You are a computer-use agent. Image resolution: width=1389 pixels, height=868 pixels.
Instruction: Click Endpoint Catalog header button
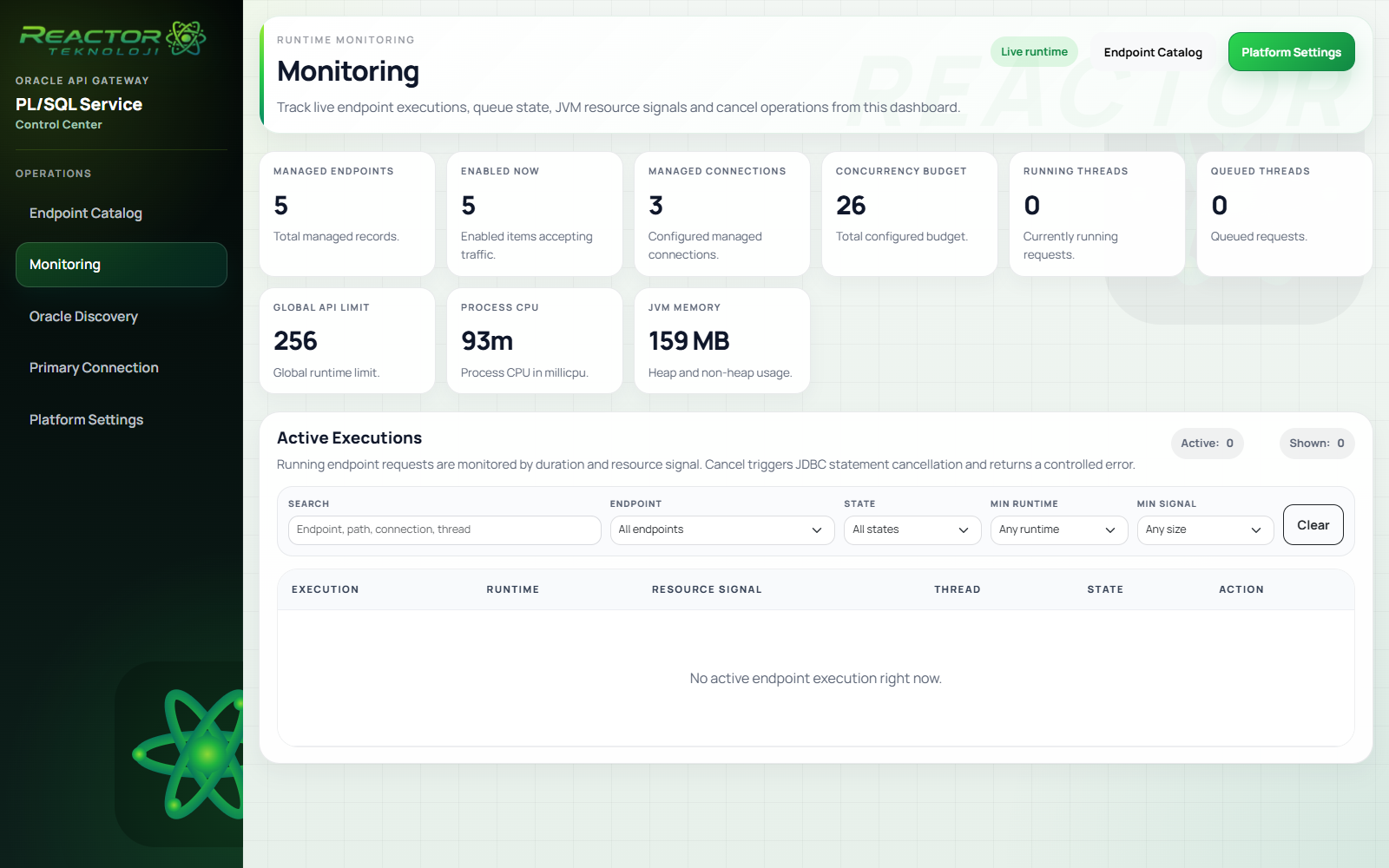[1153, 52]
